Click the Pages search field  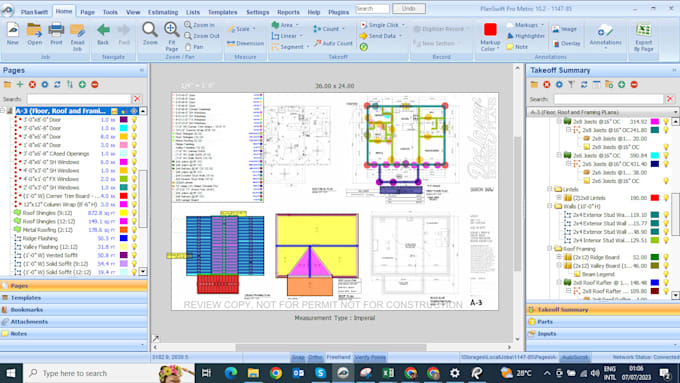coord(78,99)
